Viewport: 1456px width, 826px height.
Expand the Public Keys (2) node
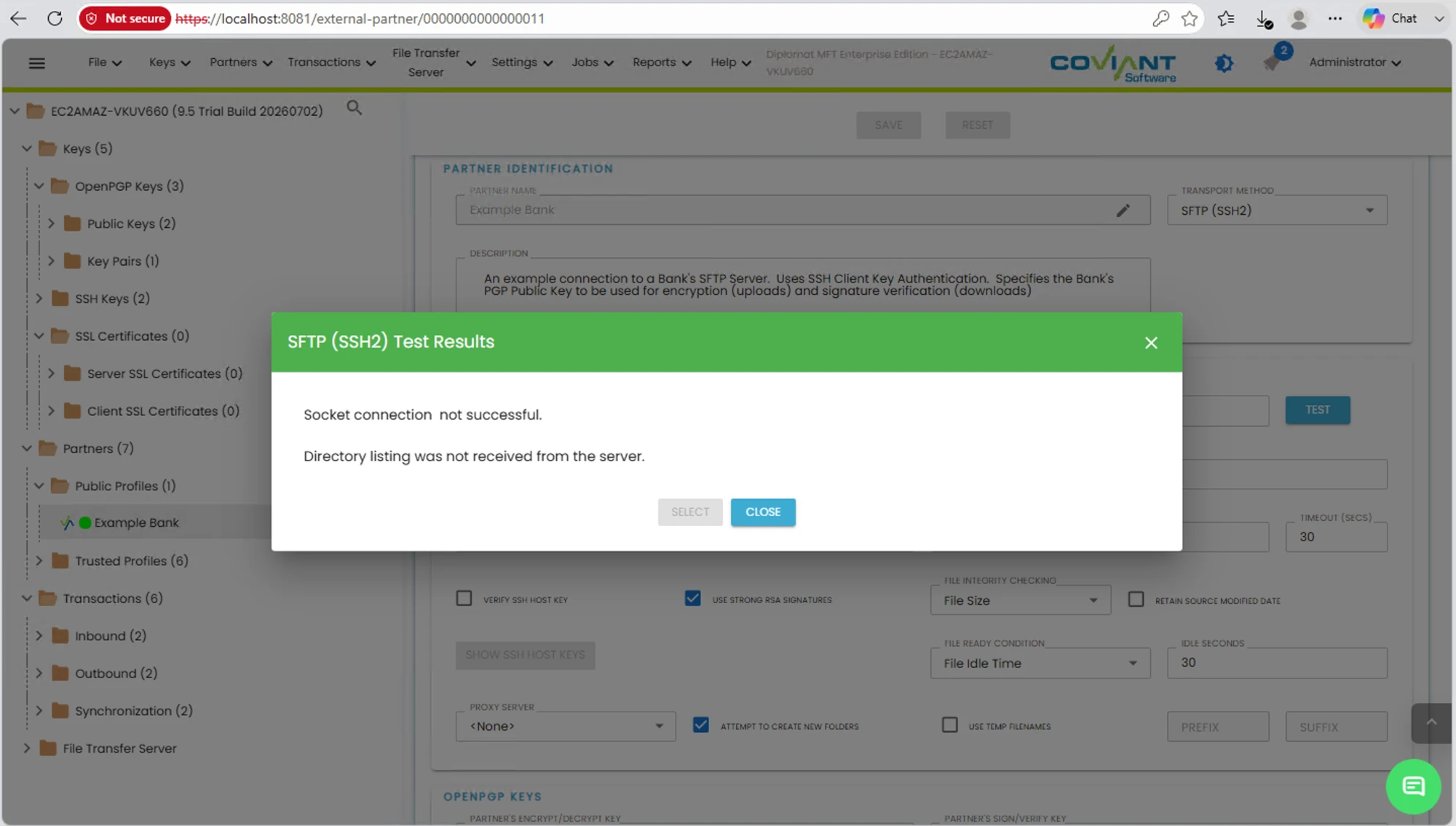pos(51,224)
